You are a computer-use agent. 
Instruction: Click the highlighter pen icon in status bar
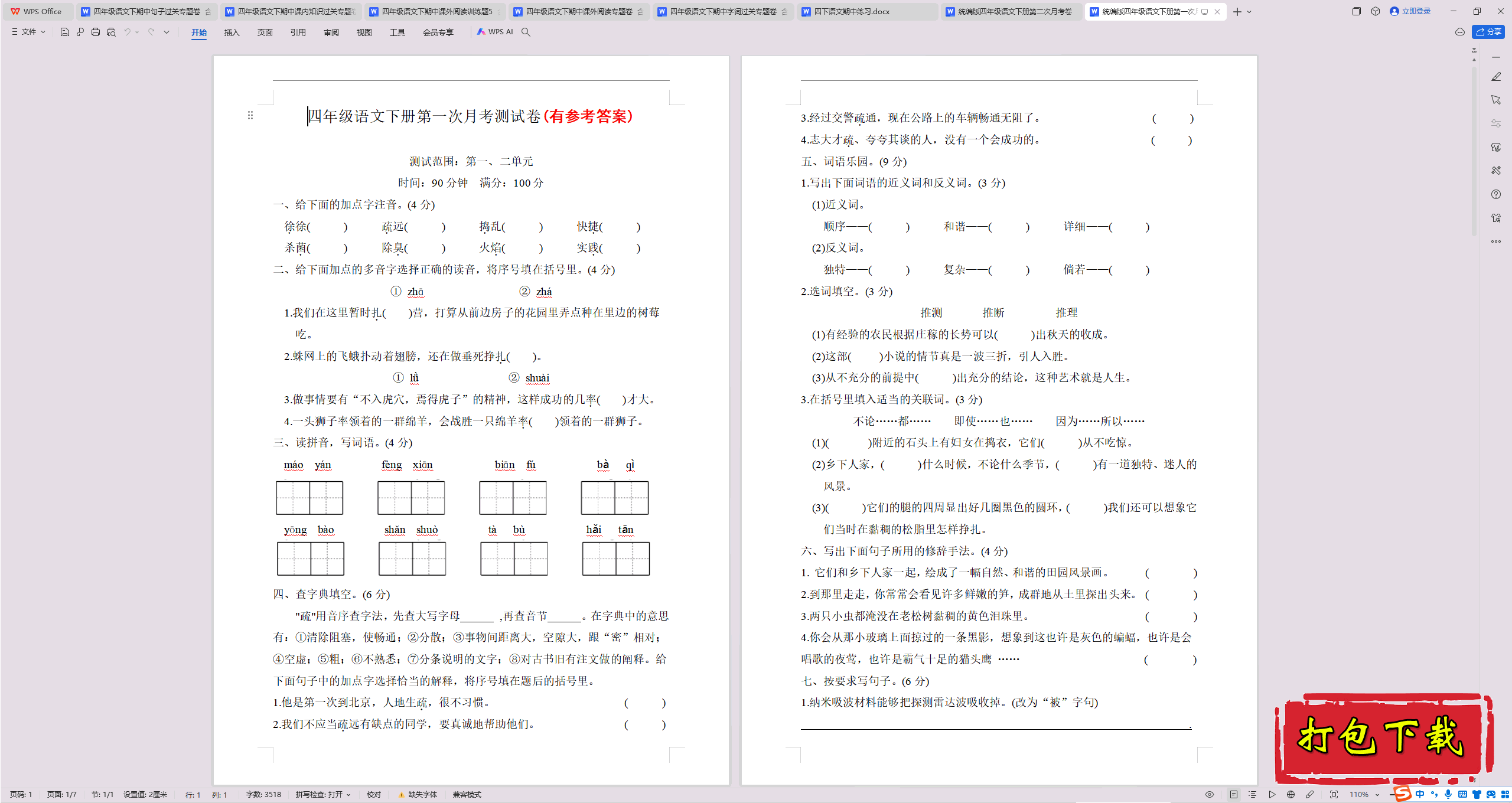point(1309,795)
